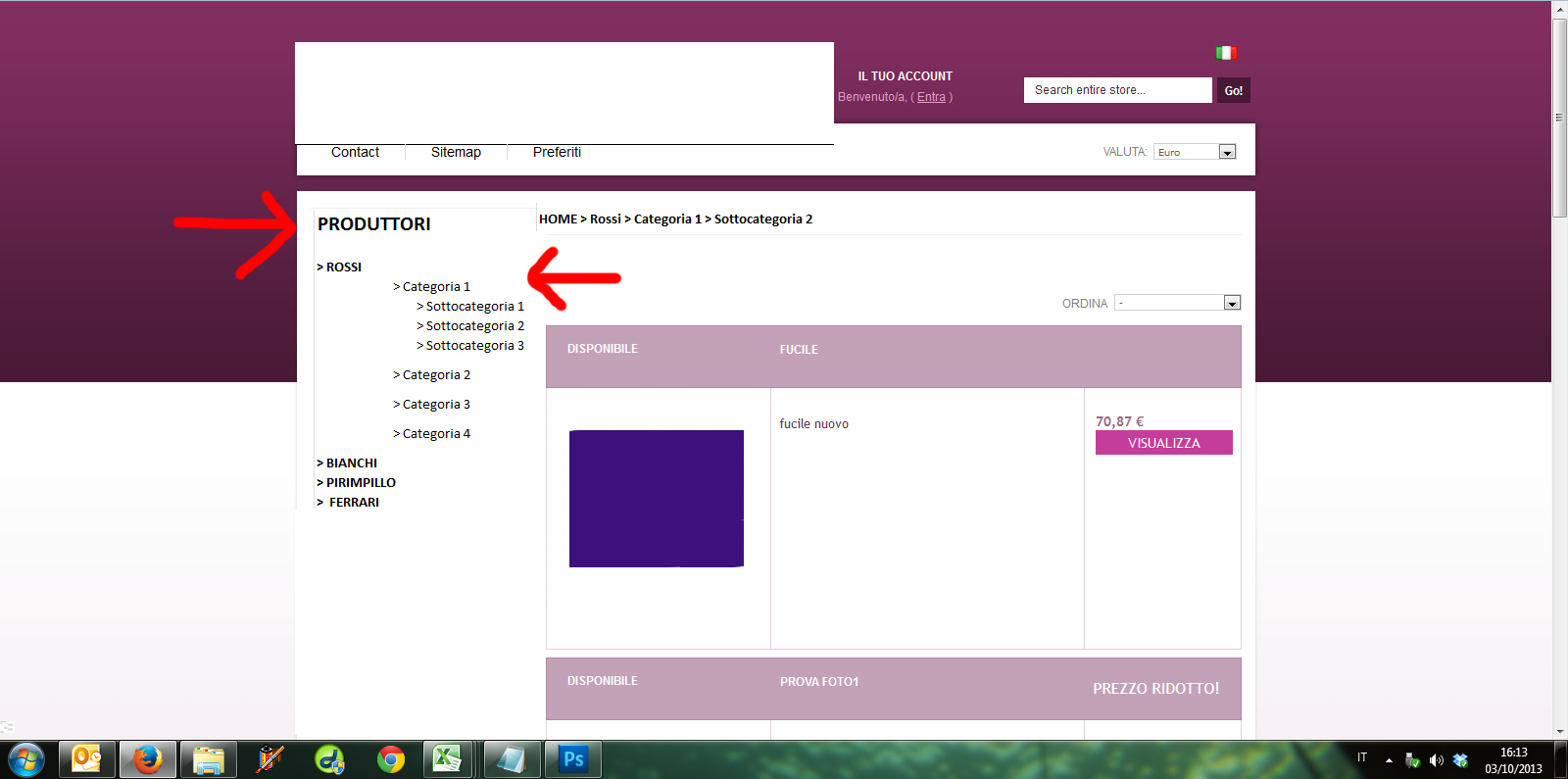Click the page vertical scrollbar thumb
Image resolution: width=1568 pixels, height=779 pixels.
click(x=1559, y=118)
